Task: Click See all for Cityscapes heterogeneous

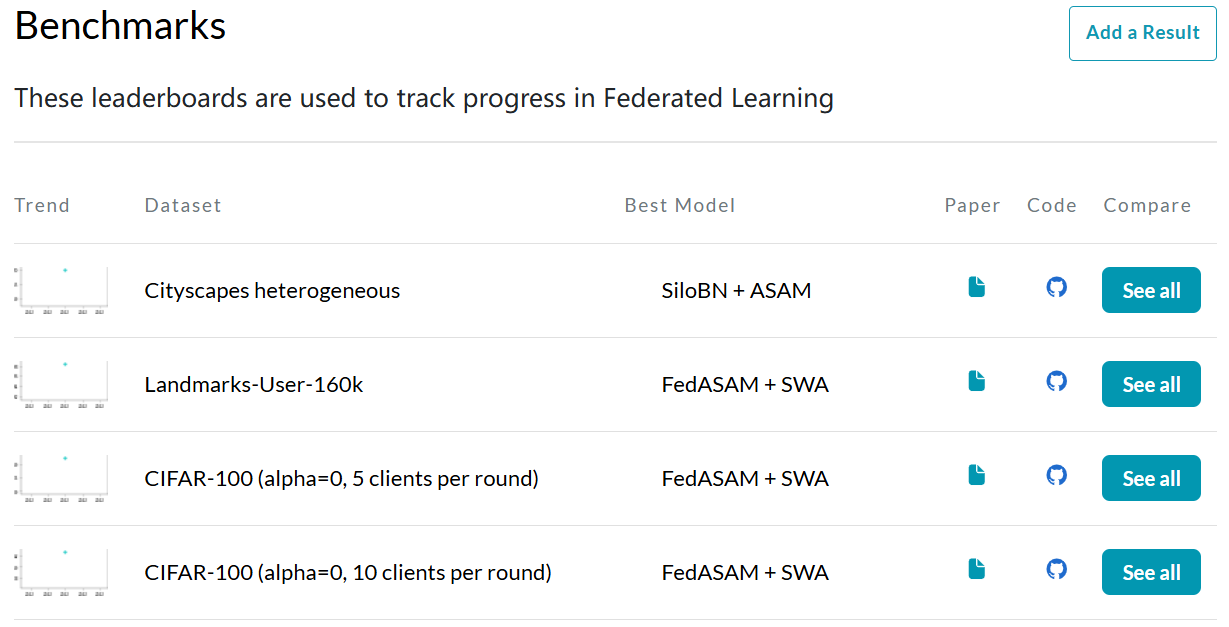Action: click(x=1151, y=291)
